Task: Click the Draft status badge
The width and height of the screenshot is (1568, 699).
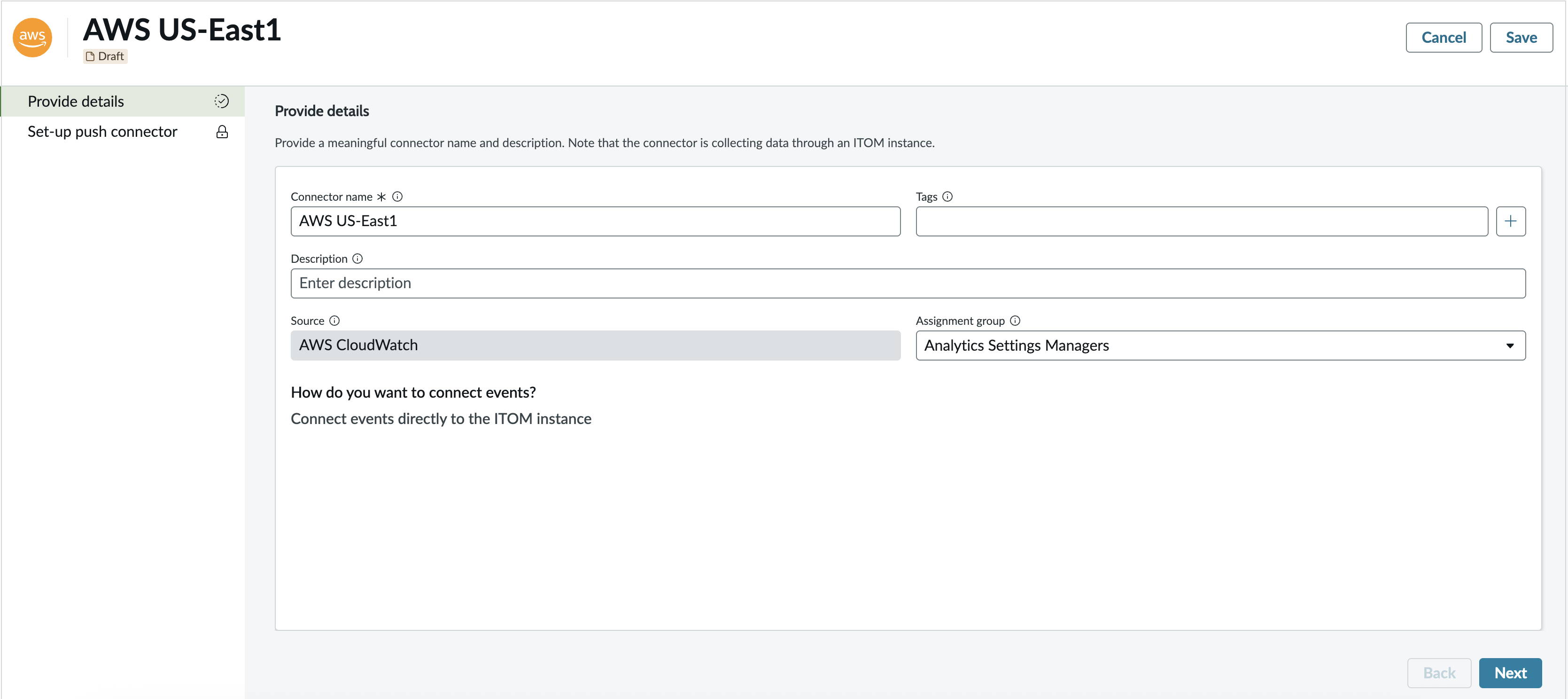Action: [x=105, y=56]
